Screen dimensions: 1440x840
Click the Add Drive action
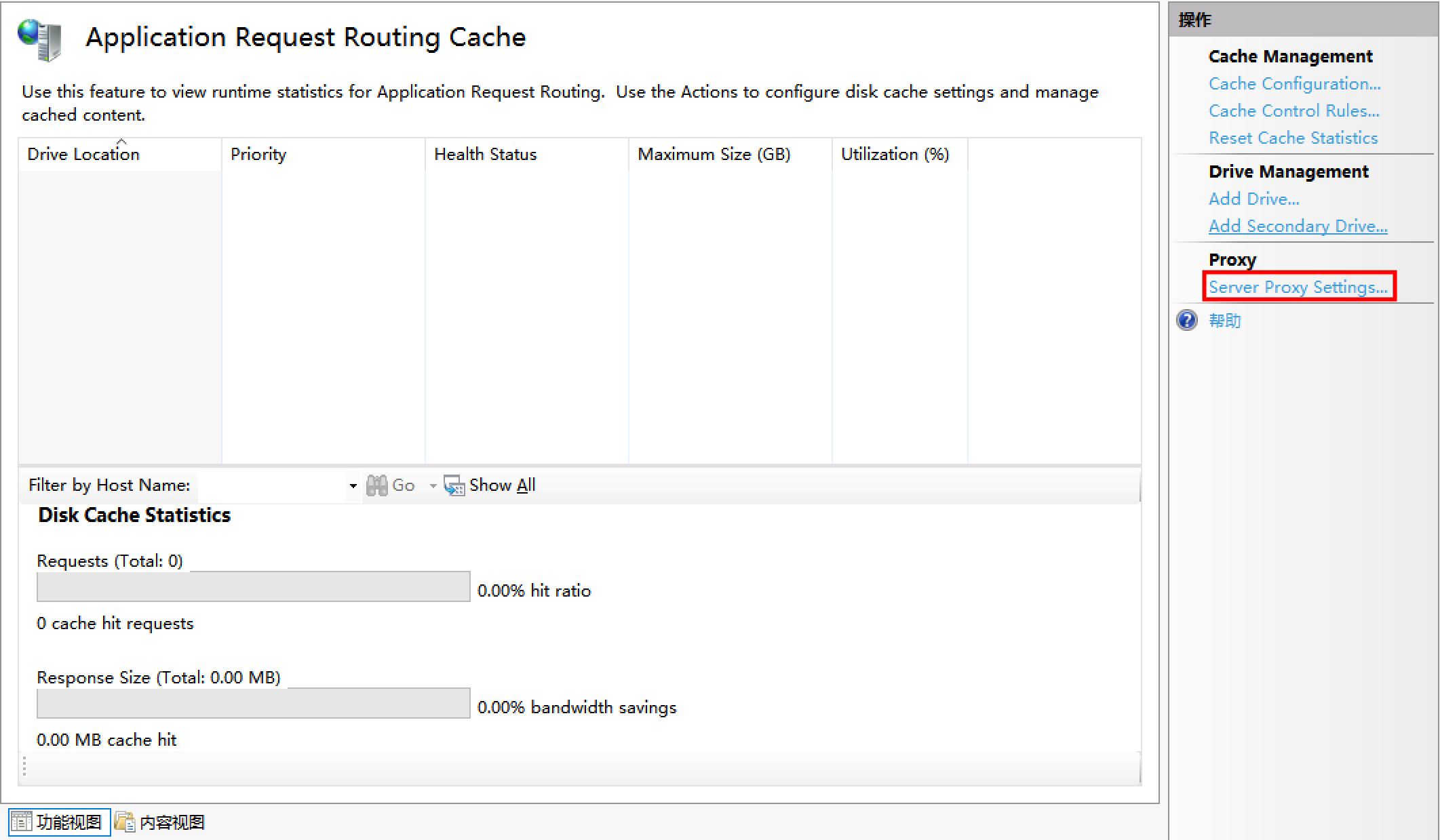click(x=1253, y=199)
